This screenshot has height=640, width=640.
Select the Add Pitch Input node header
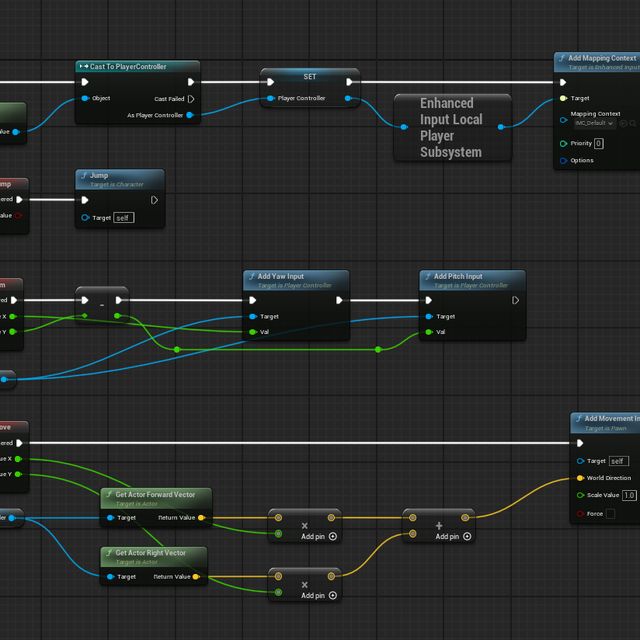pyautogui.click(x=473, y=280)
